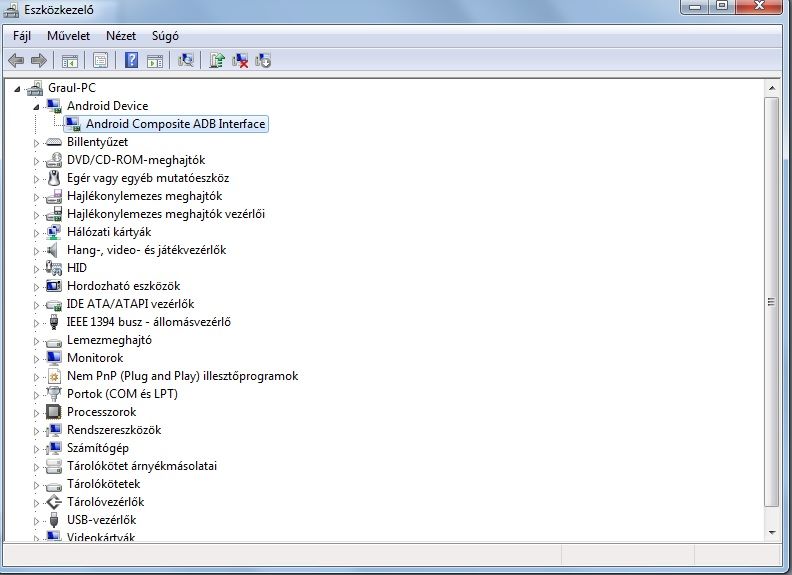Click the mouse icon beside Egér
Image resolution: width=792 pixels, height=575 pixels.
pyautogui.click(x=54, y=178)
